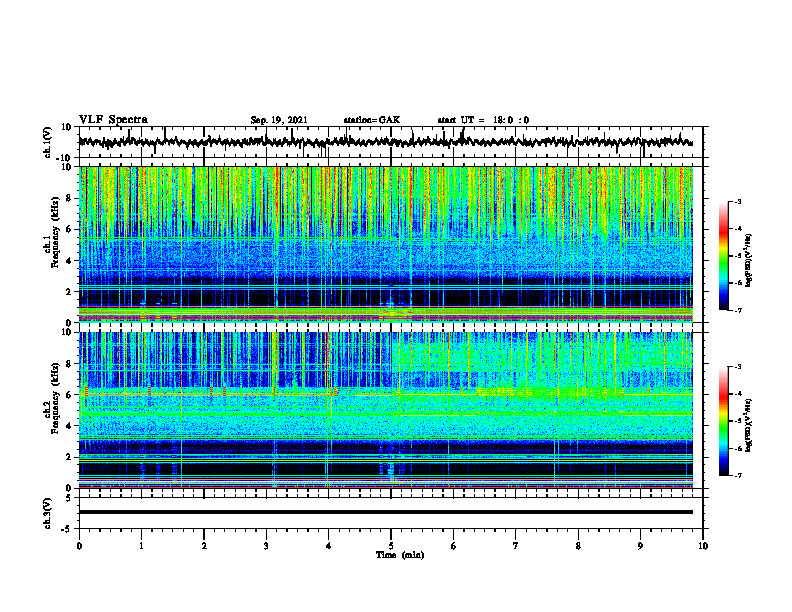792x612 pixels.
Task: Click the 'ch.1(V)' waveform axis label
Action: coord(48,142)
